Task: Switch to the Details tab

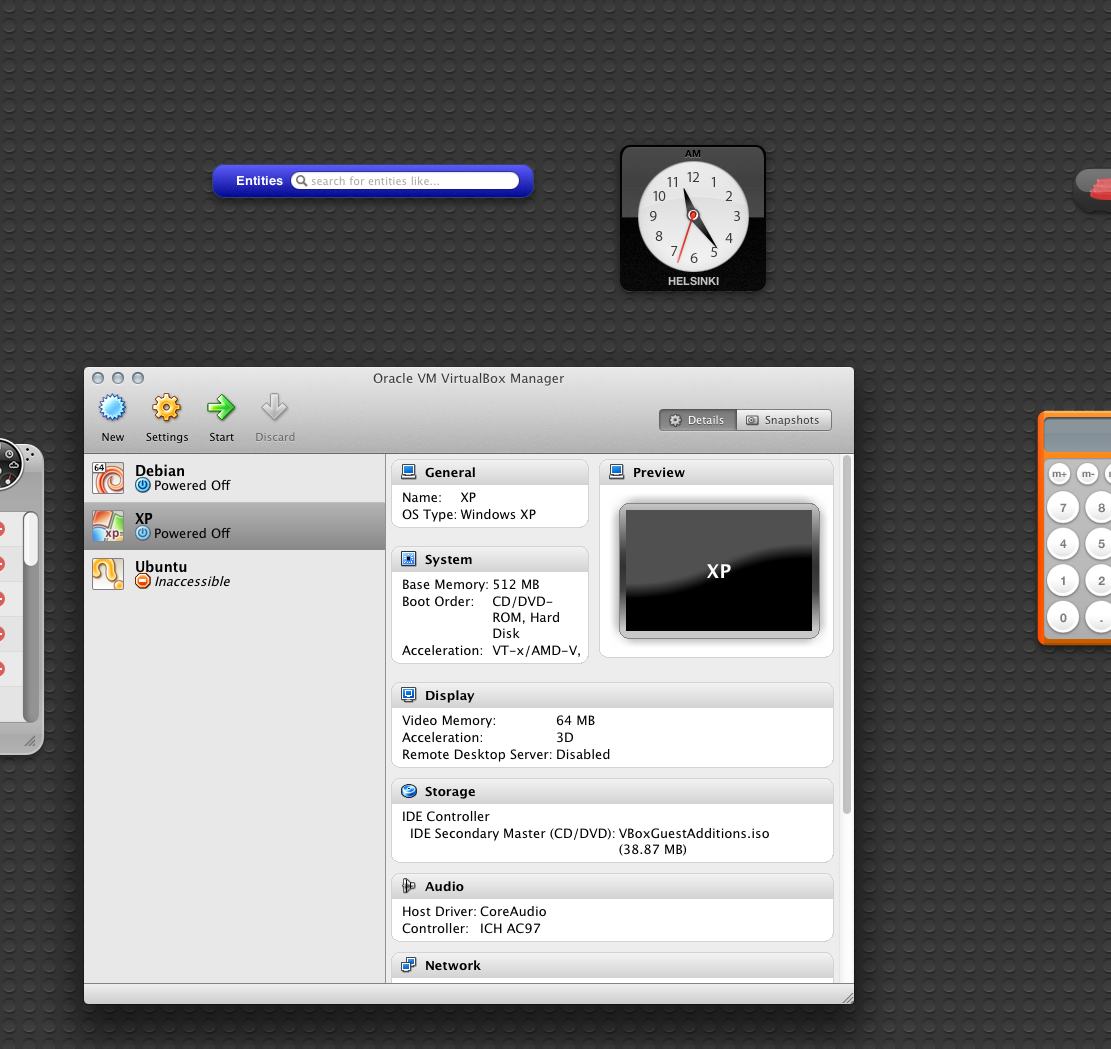Action: click(698, 420)
